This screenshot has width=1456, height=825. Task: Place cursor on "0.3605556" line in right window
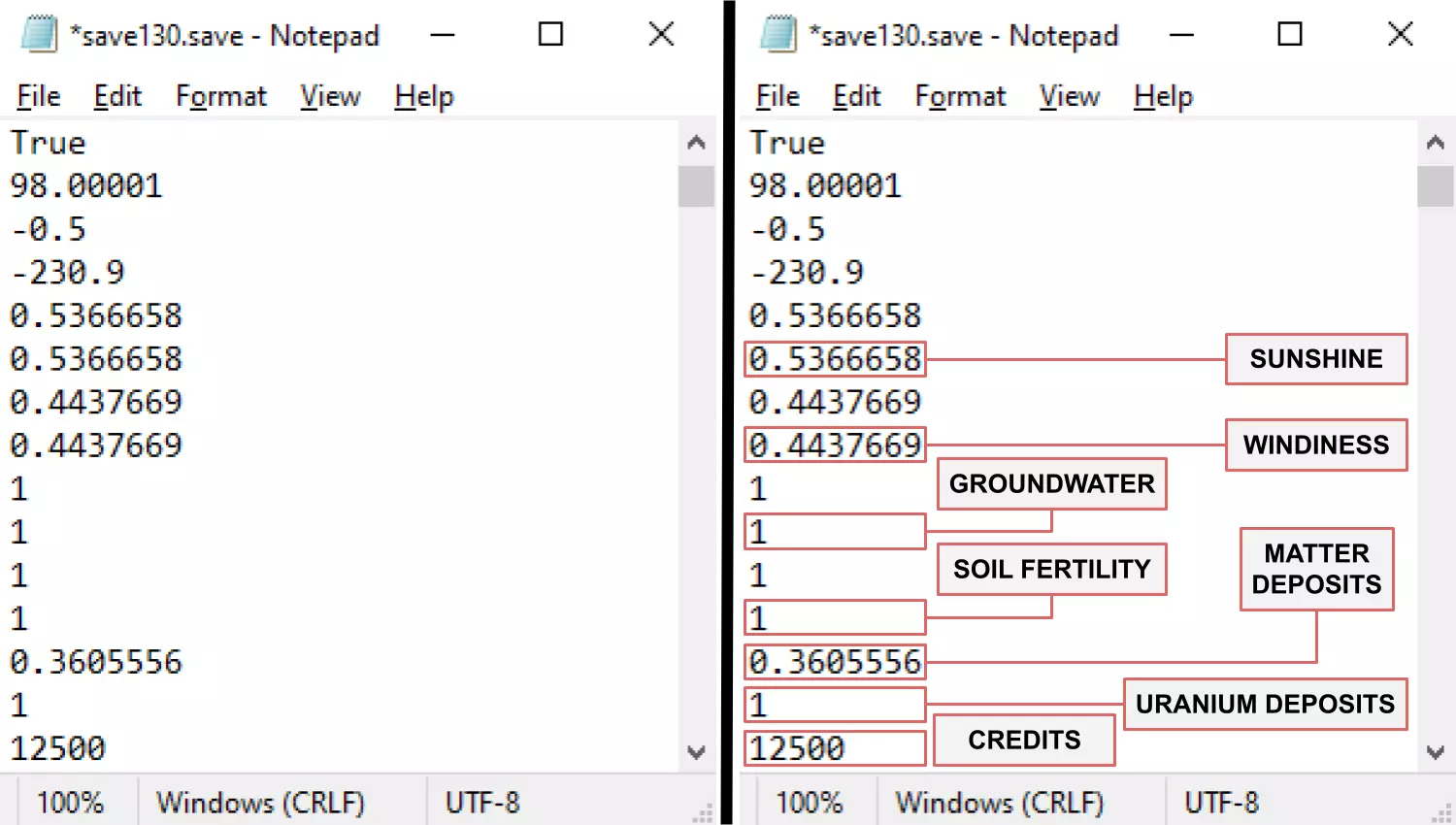pos(835,662)
